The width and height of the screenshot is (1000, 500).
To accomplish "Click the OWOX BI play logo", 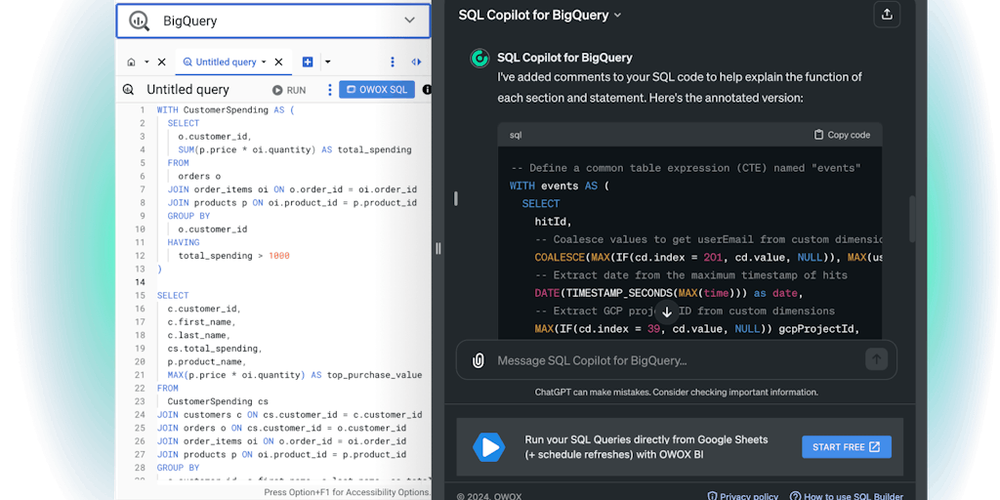I will click(489, 447).
